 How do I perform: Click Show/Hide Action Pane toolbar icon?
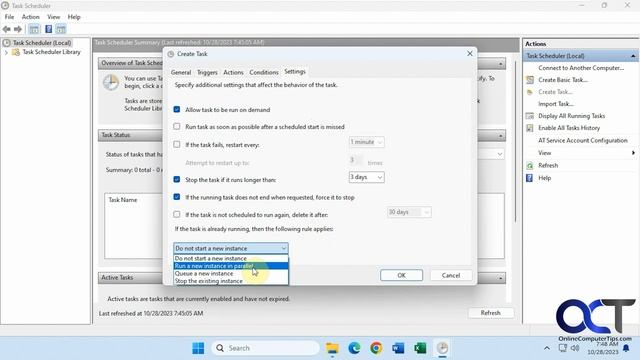coord(61,29)
